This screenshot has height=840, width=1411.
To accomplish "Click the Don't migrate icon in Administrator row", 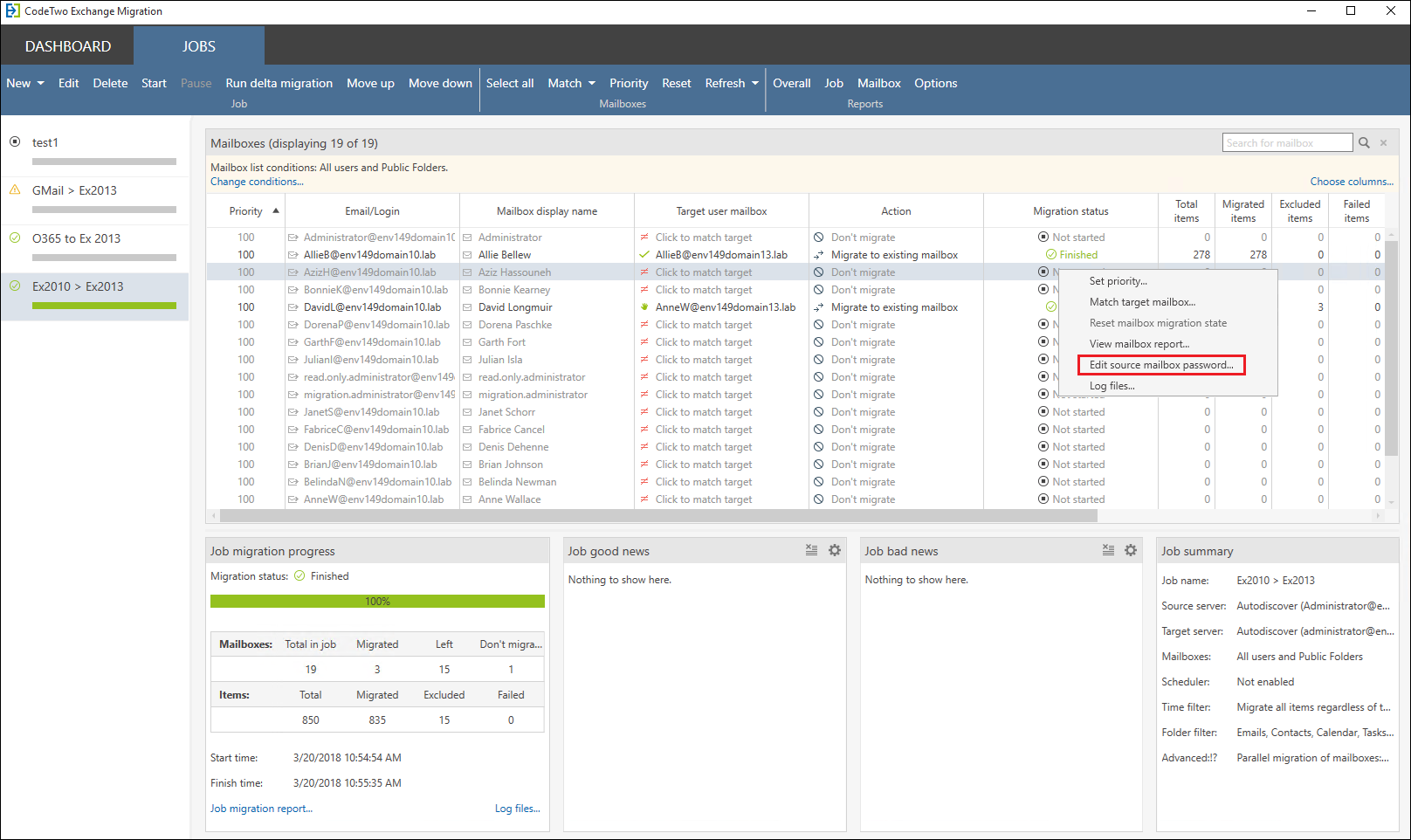I will tap(819, 238).
